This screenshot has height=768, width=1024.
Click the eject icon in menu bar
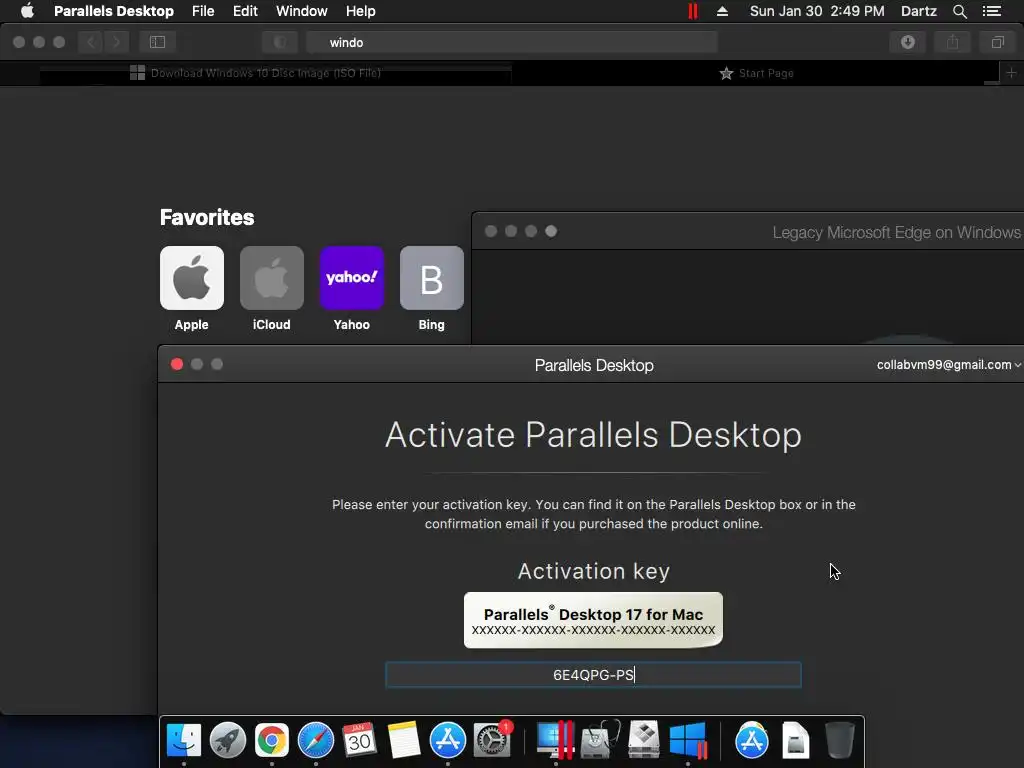tap(722, 11)
